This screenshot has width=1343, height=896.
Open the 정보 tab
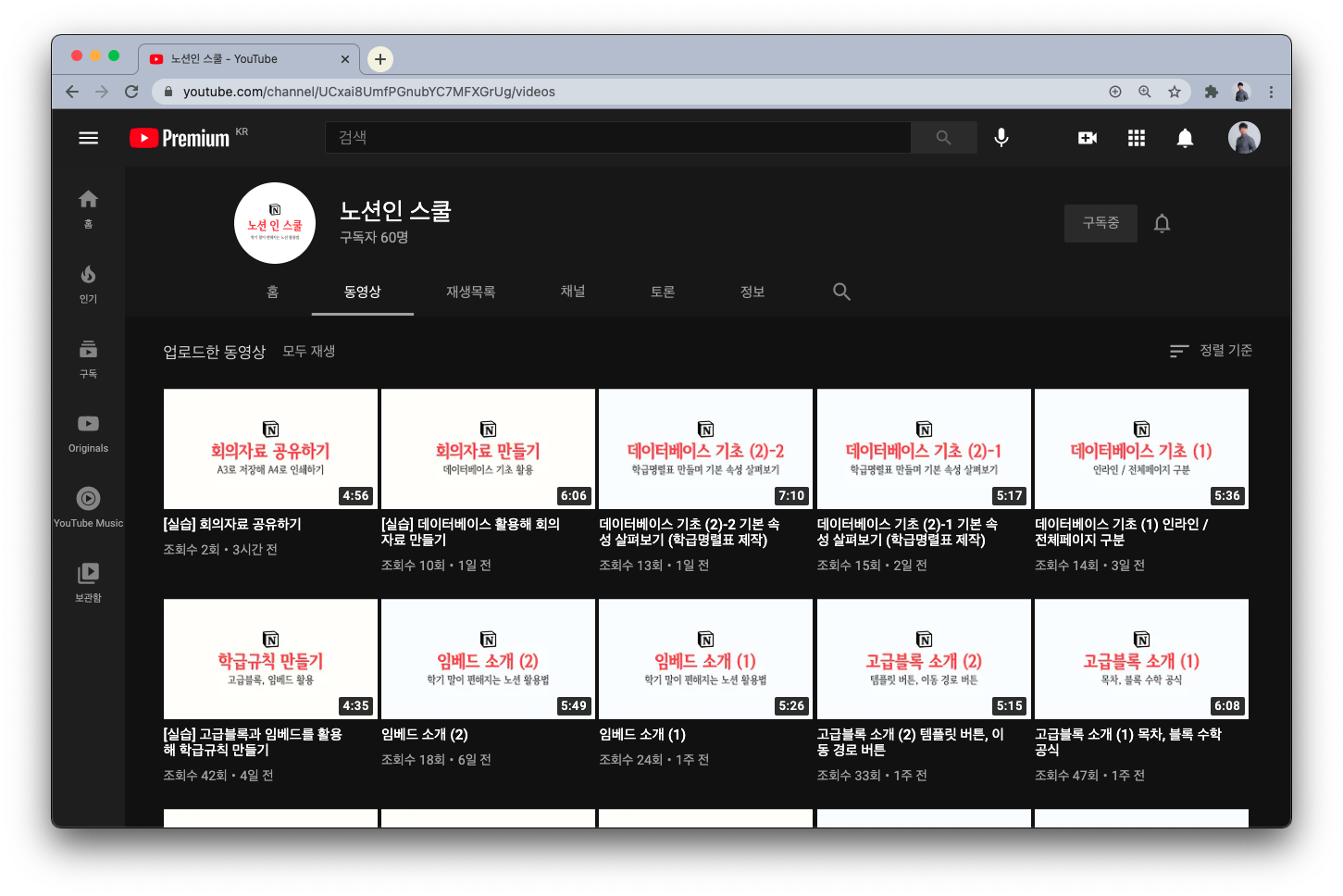[x=752, y=292]
